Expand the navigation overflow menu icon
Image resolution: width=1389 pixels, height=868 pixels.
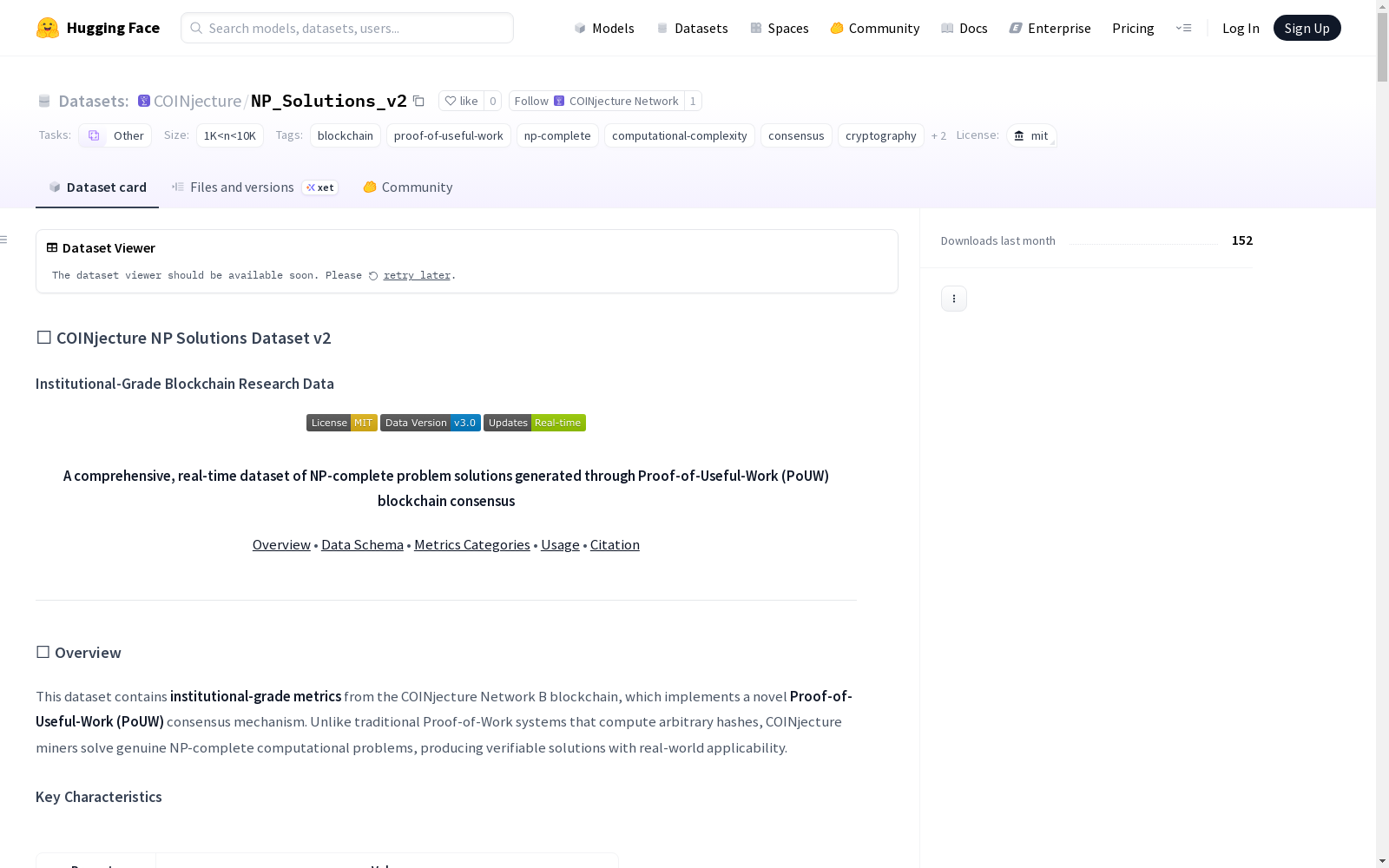tap(1183, 28)
